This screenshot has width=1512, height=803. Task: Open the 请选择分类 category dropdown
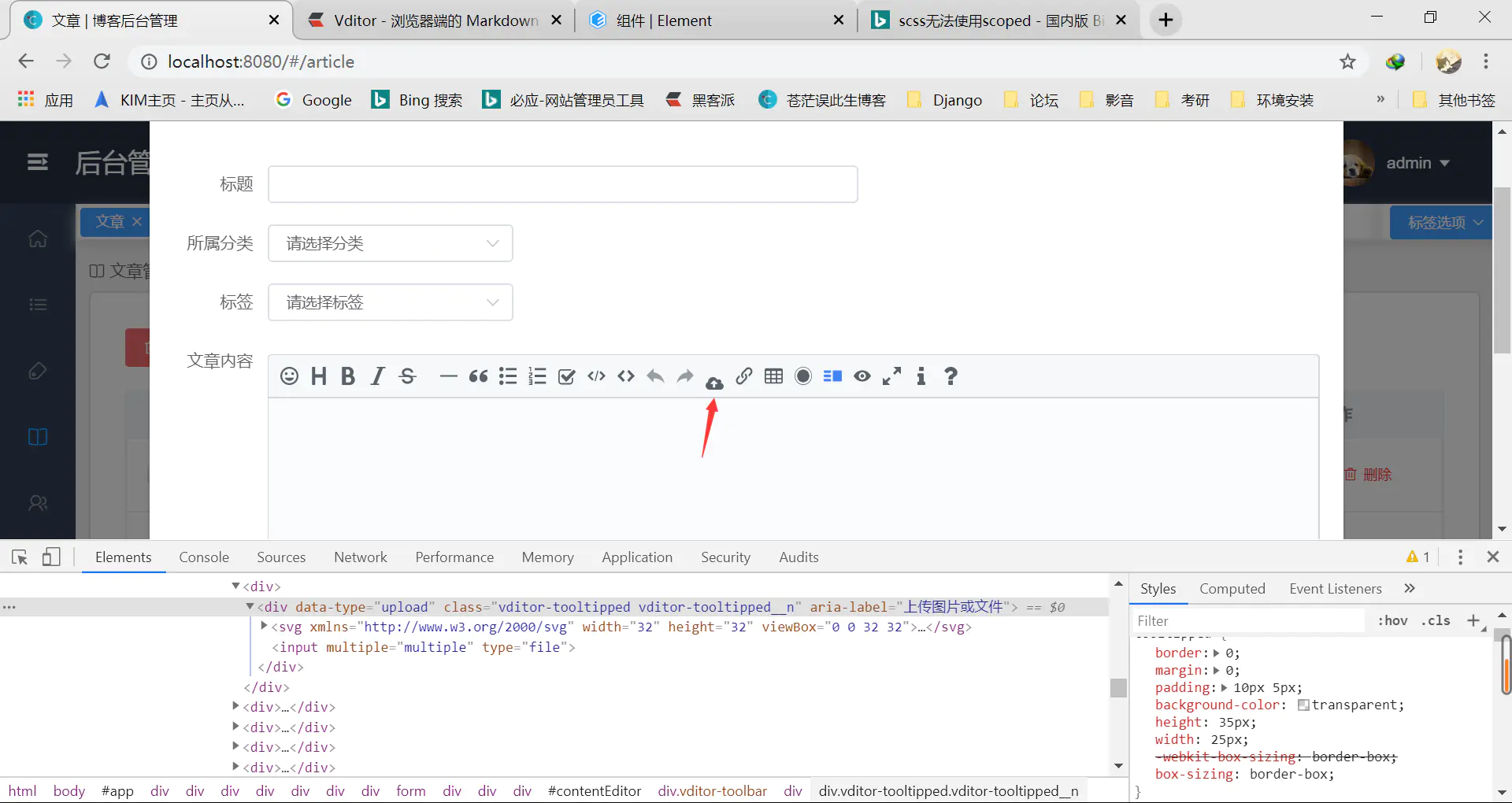pyautogui.click(x=391, y=243)
